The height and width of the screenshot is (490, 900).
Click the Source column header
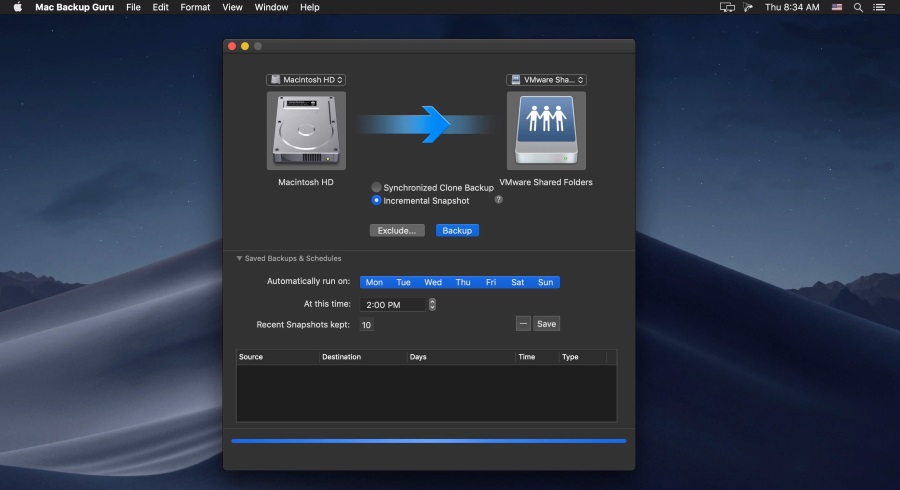pyautogui.click(x=278, y=357)
